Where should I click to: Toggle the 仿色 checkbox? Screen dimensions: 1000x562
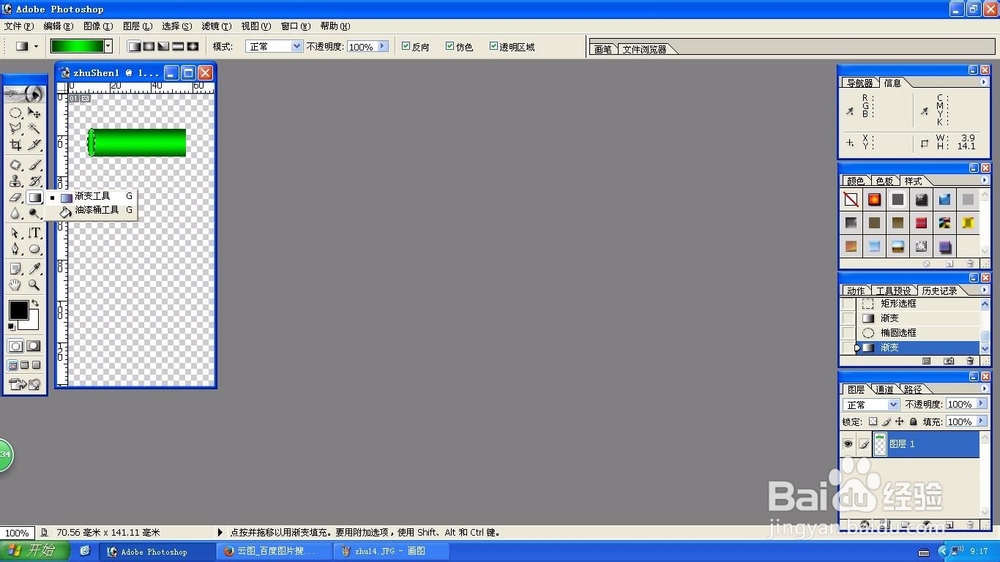coord(450,46)
